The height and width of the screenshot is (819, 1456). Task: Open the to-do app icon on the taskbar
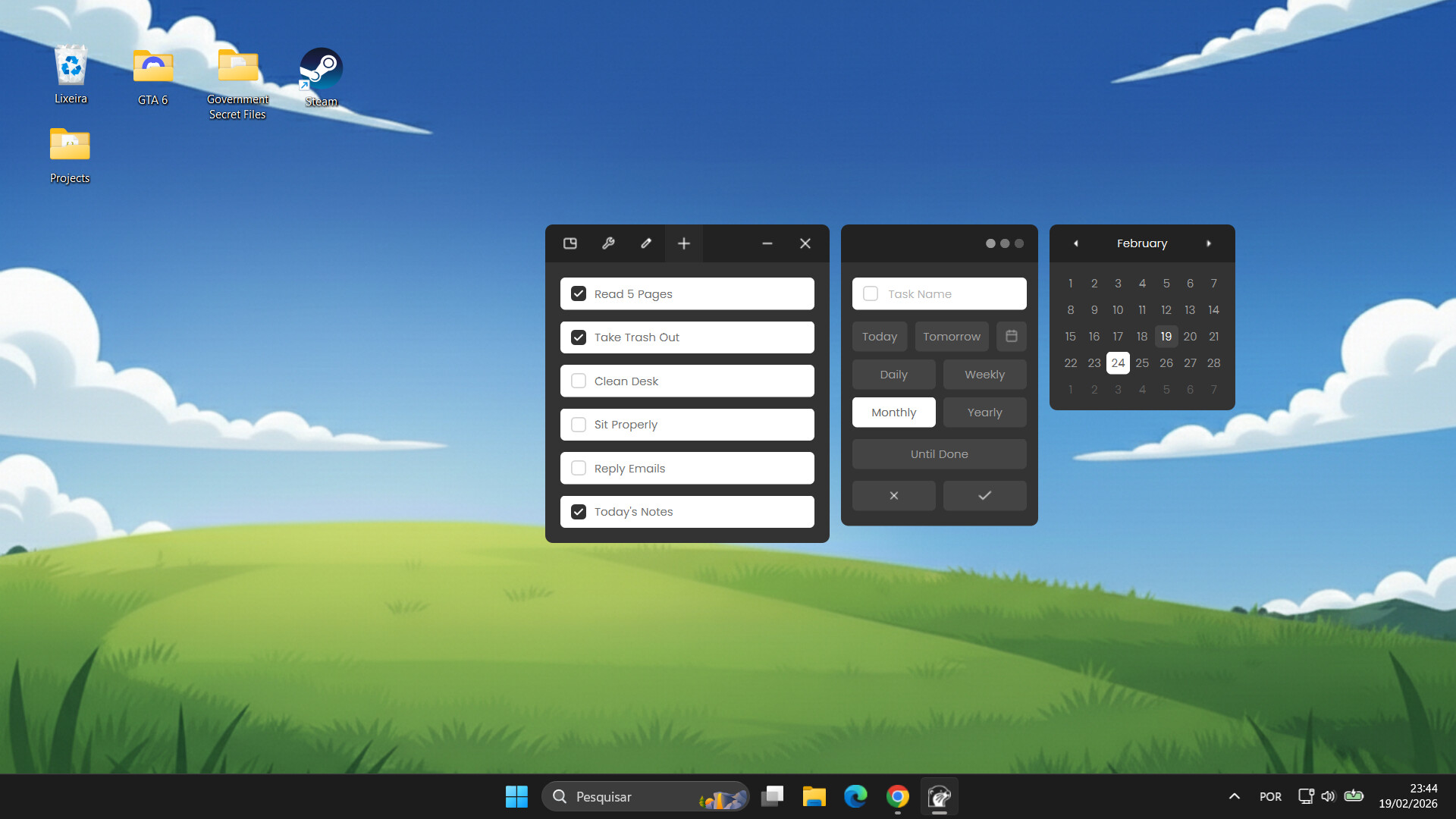point(940,796)
